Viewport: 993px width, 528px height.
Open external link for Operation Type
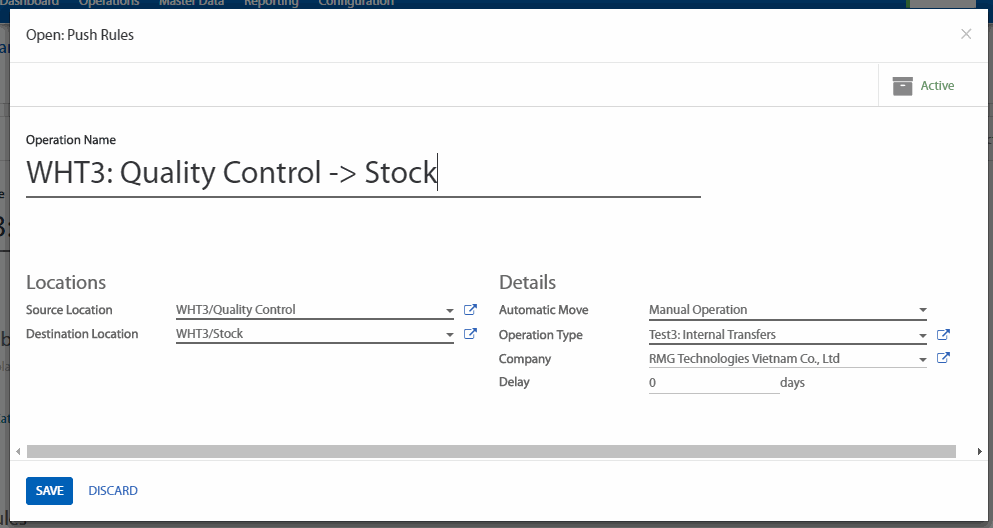point(942,335)
